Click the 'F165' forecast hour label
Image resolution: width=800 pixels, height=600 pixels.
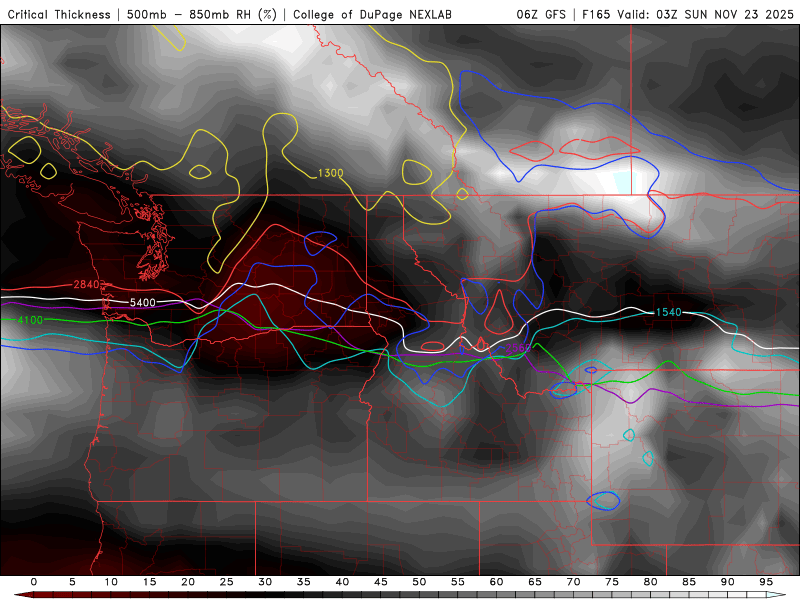pos(596,15)
